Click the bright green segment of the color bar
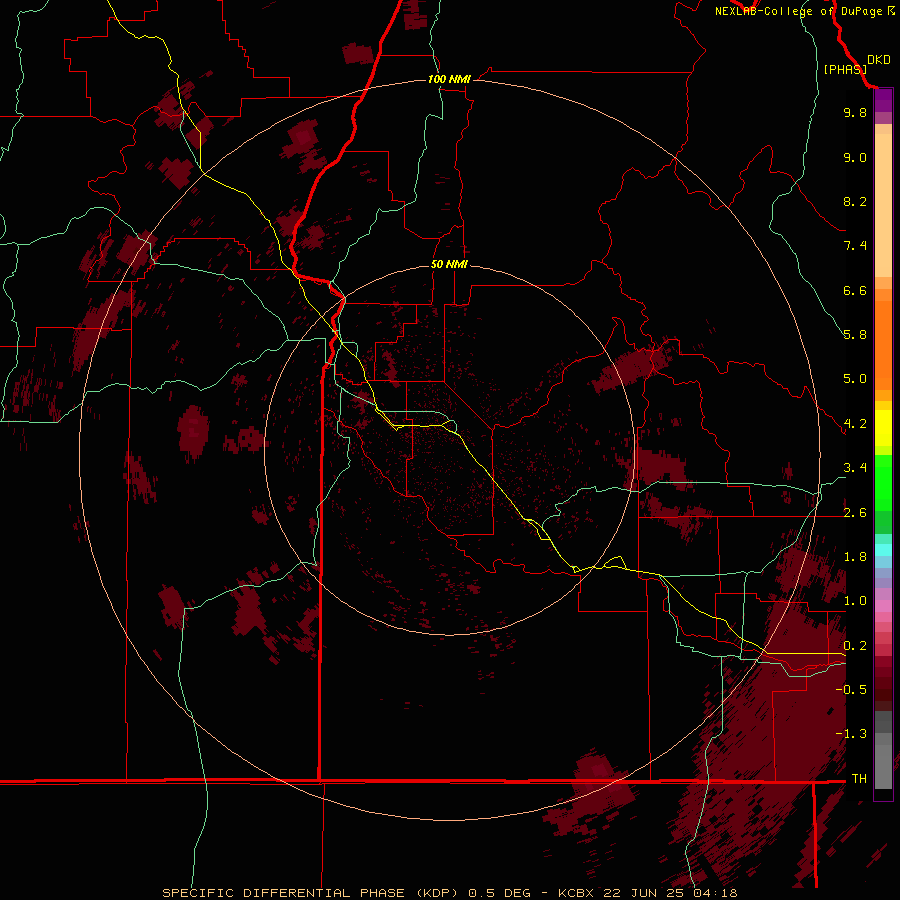The width and height of the screenshot is (900, 900). 883,483
